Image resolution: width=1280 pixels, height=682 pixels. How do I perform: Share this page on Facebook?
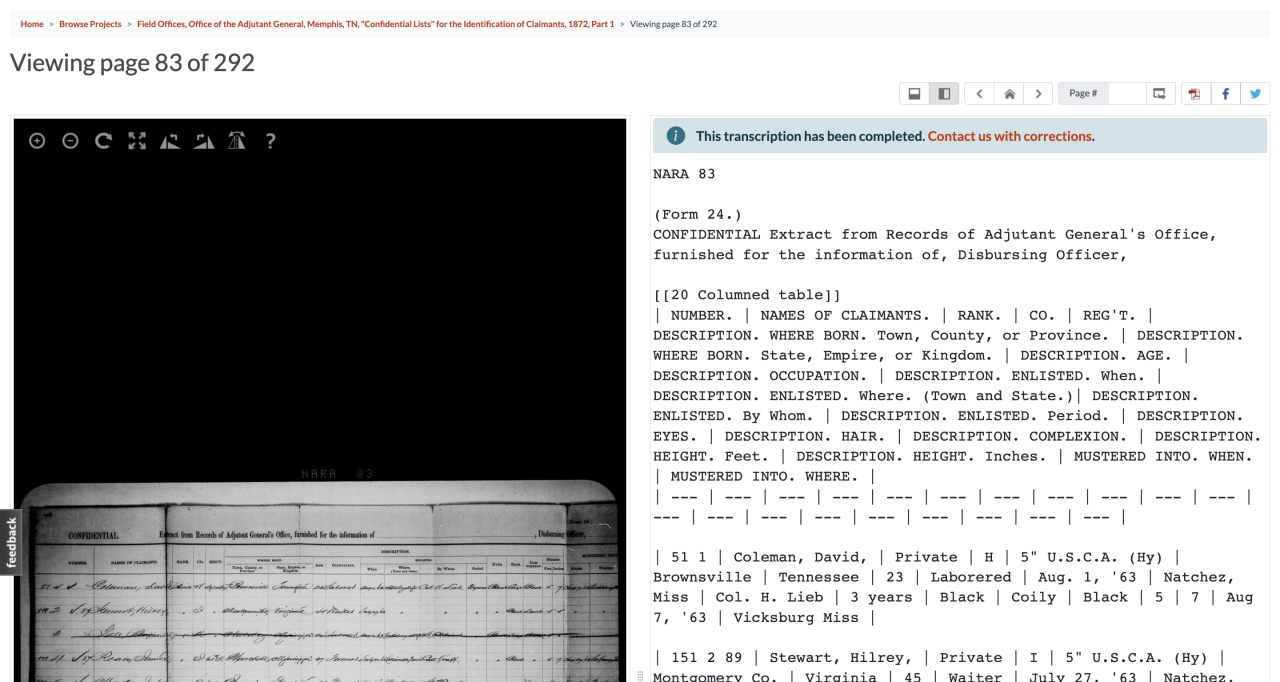pos(1225,93)
